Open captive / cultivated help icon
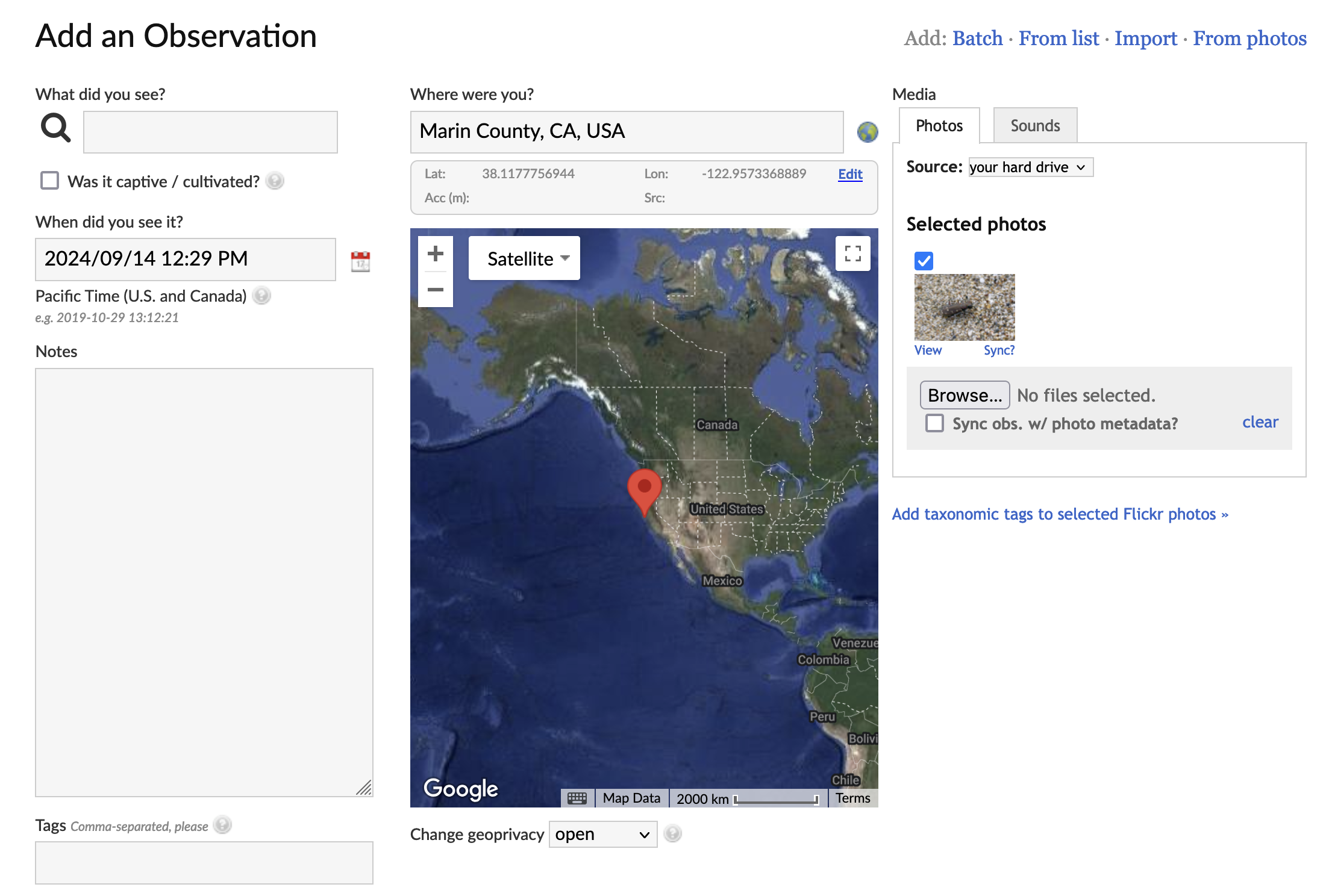The height and width of the screenshot is (896, 1329). coord(275,181)
